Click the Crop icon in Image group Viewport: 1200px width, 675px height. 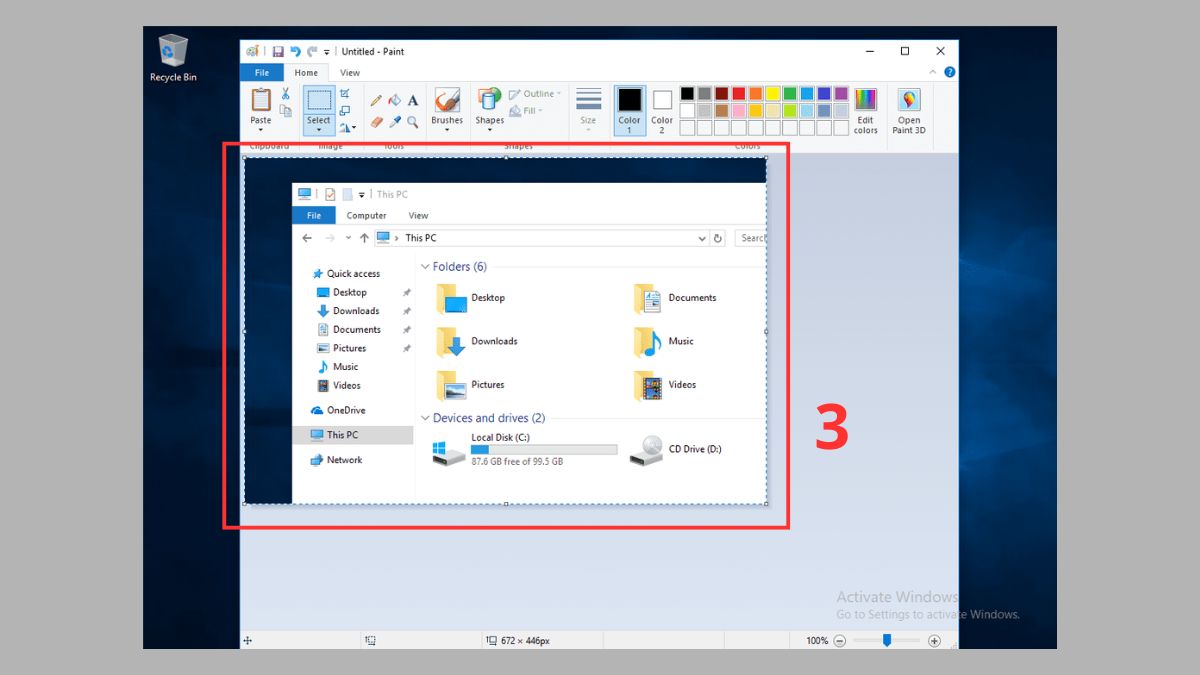(x=345, y=94)
